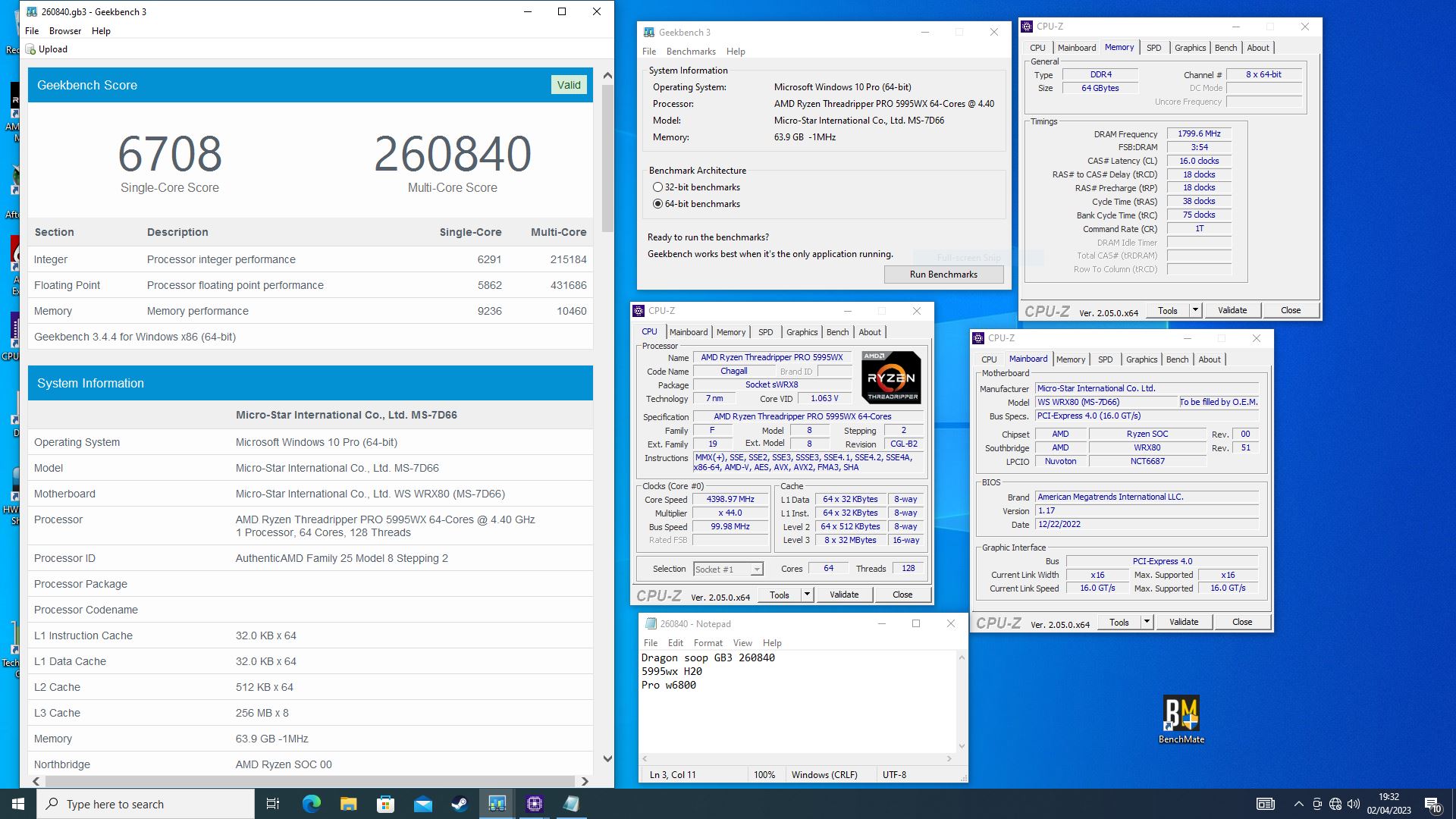Viewport: 1456px width, 819px height.
Task: Click Close button in CPU-Z CPU window
Action: (902, 595)
